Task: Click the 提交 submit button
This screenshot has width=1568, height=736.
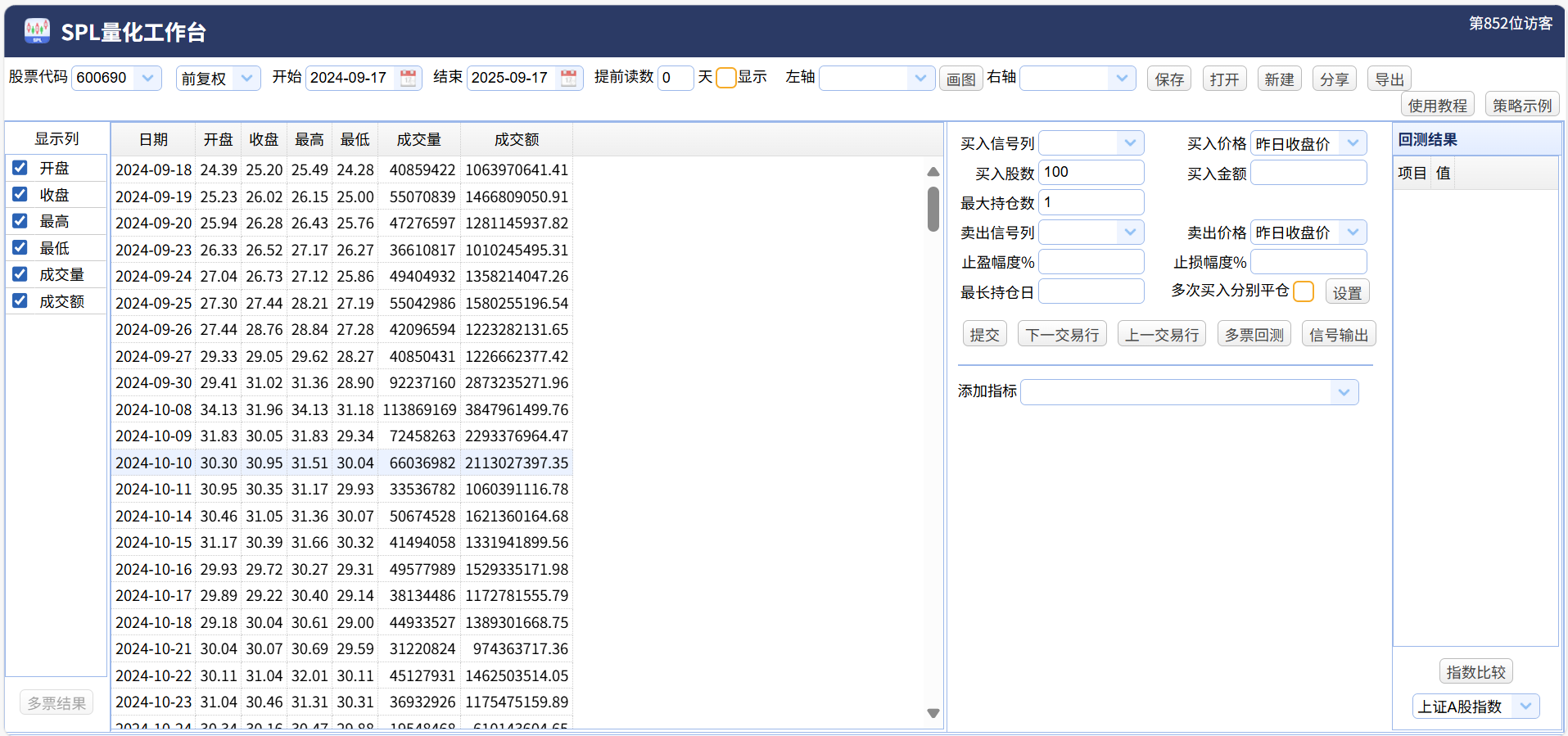Action: tap(984, 334)
